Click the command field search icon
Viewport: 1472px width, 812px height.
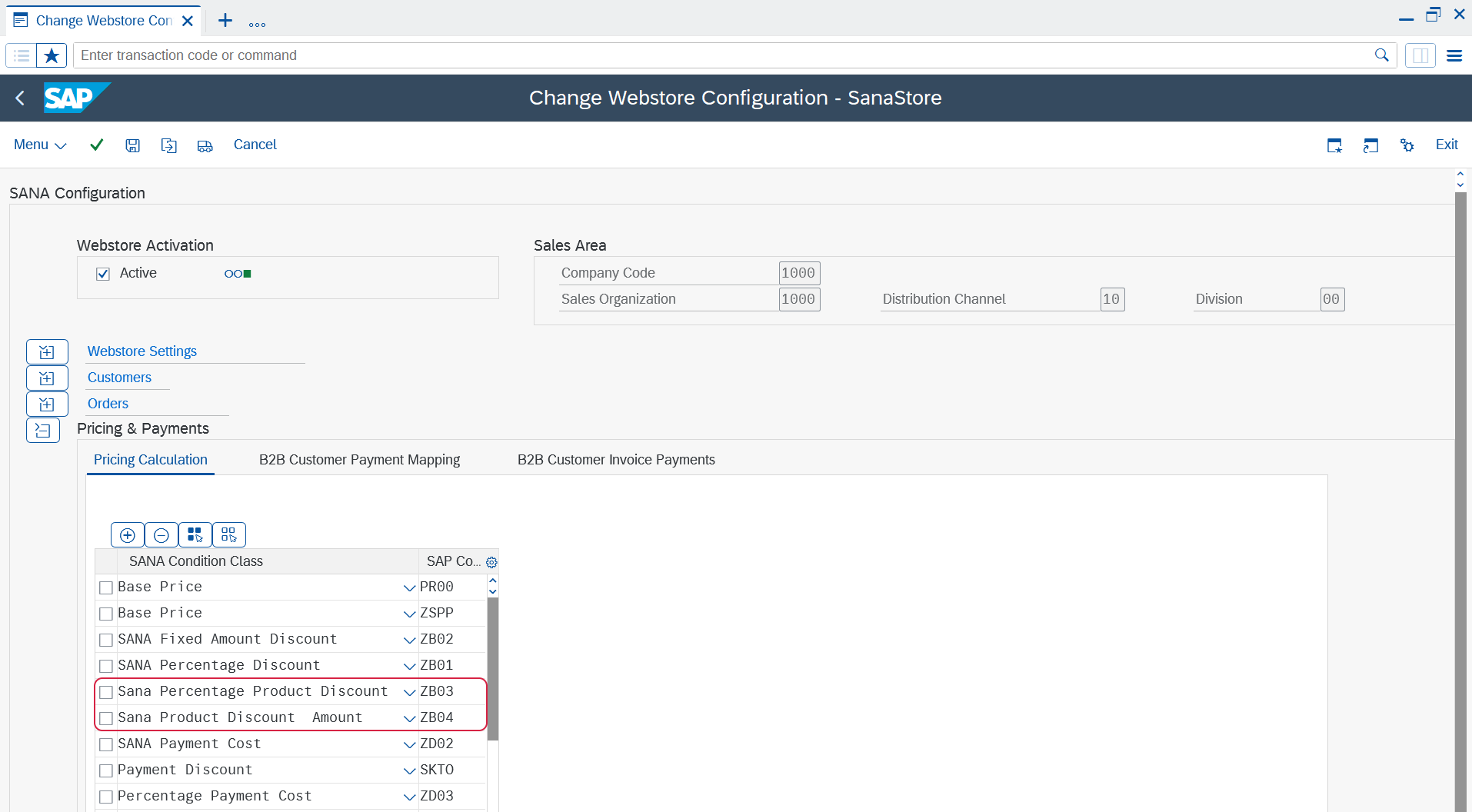click(x=1381, y=55)
